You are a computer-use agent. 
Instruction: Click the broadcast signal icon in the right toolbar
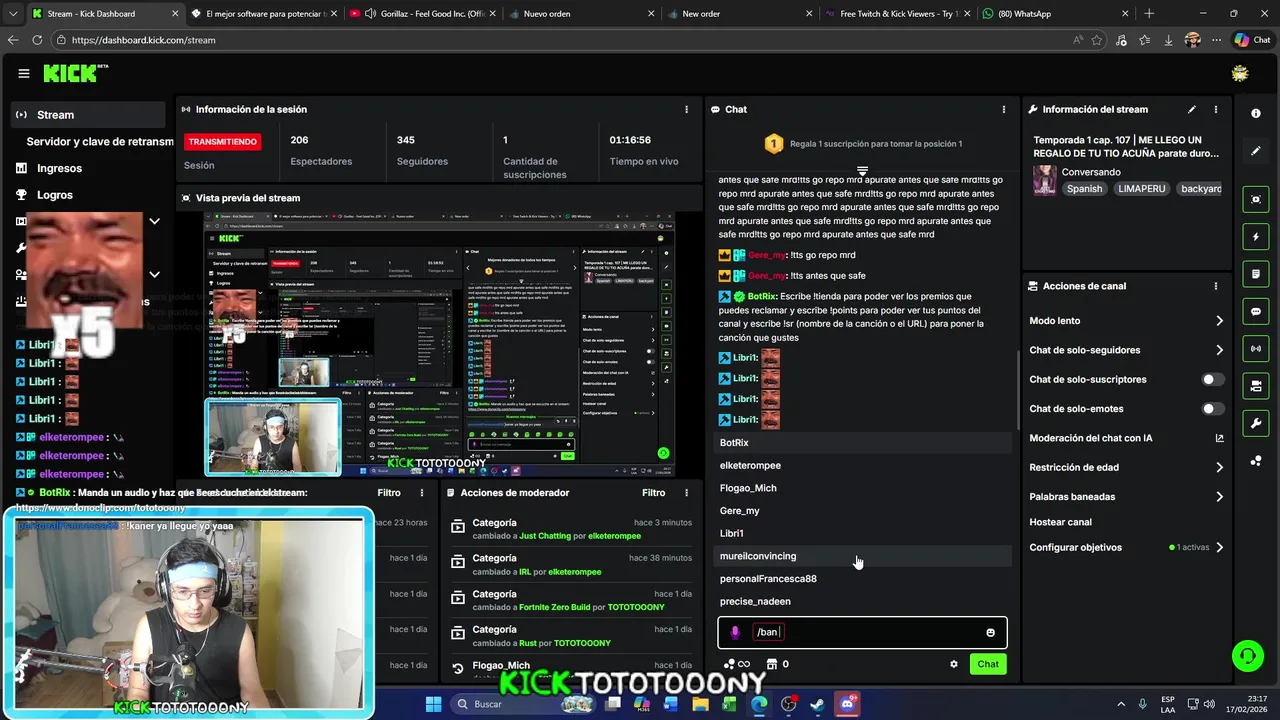coord(1256,348)
